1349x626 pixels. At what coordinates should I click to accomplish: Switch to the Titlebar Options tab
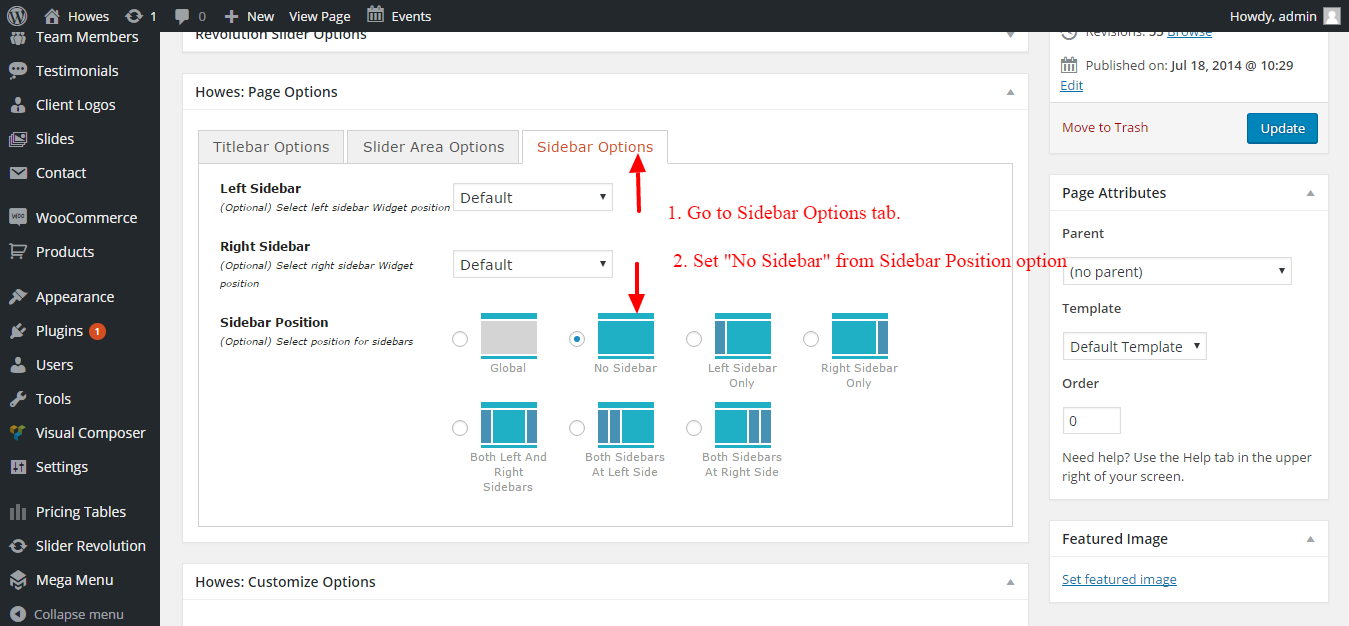tap(271, 147)
